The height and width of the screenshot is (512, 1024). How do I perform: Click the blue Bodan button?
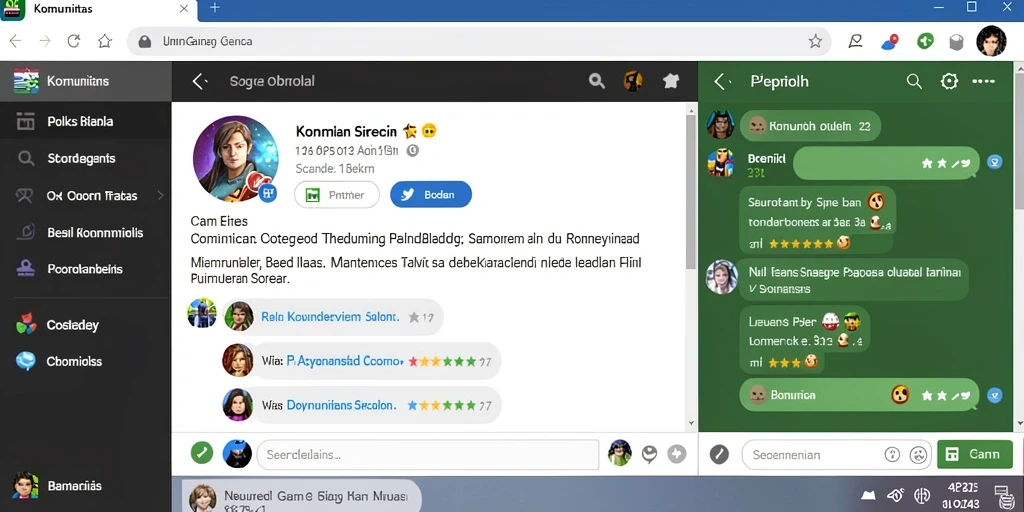click(x=431, y=195)
